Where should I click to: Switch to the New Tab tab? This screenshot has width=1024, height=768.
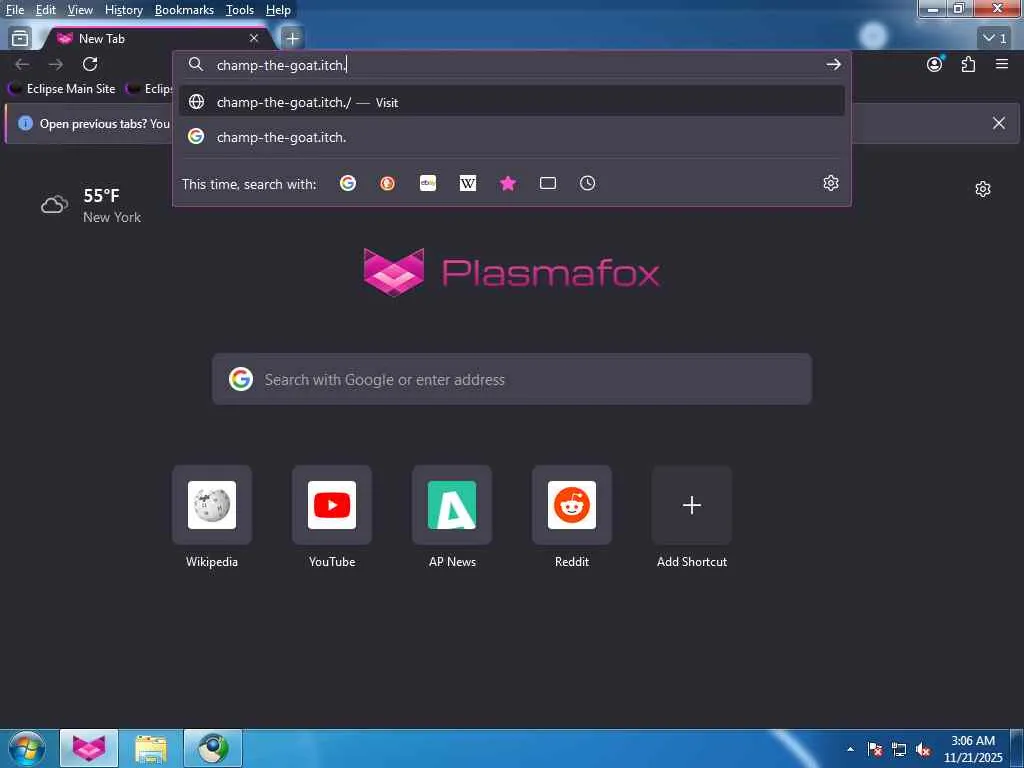coord(157,39)
